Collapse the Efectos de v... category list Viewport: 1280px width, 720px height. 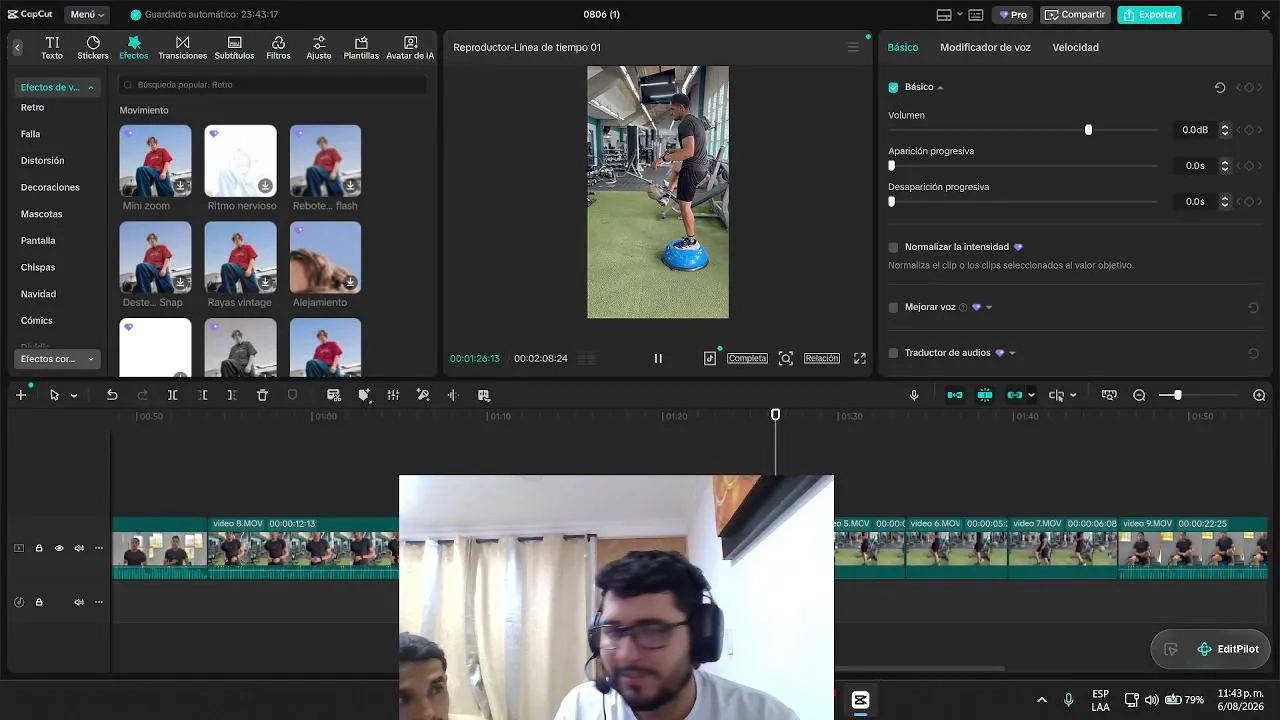click(90, 88)
